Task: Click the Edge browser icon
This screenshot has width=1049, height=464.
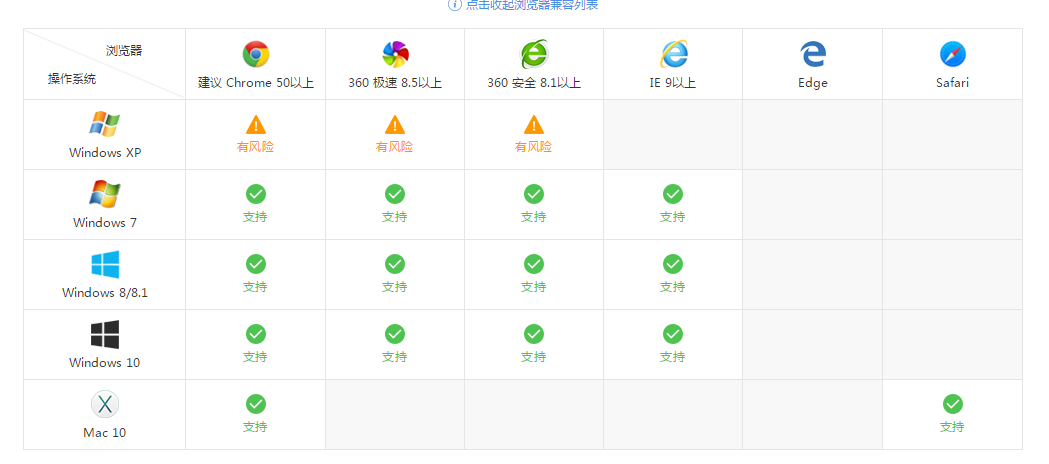Action: click(x=813, y=54)
